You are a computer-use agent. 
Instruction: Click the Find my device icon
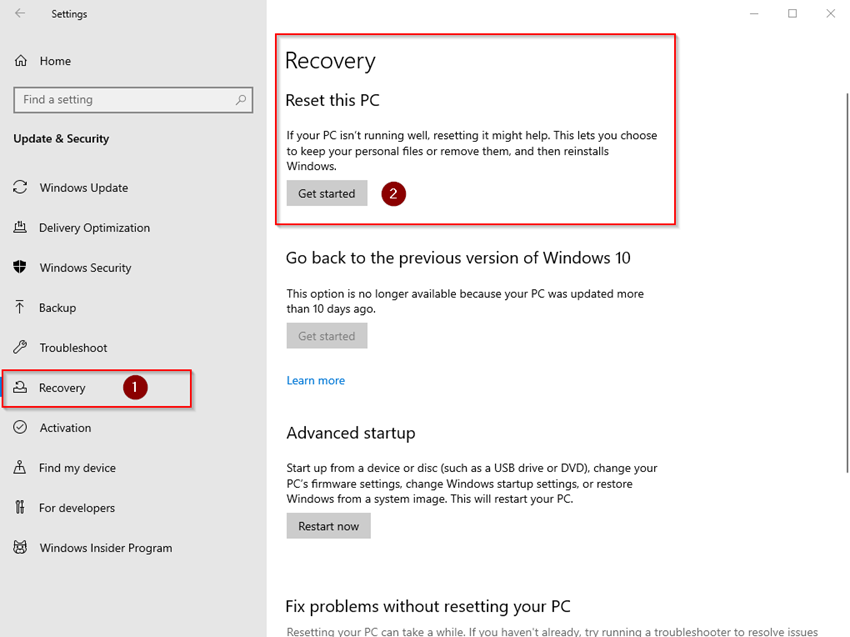click(x=21, y=467)
